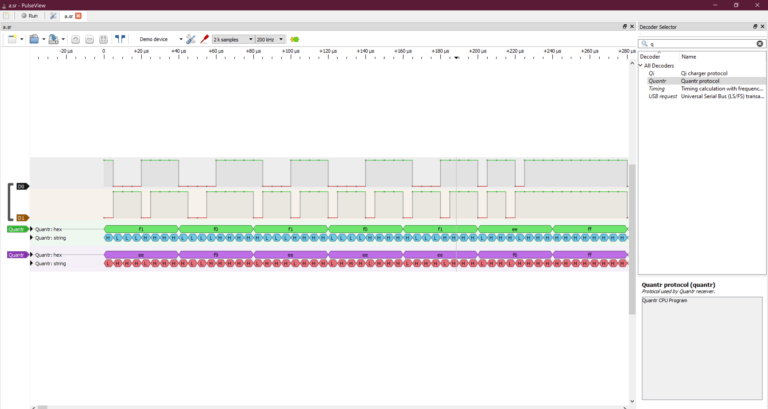Click the Run capture button
768x409 pixels.
[x=29, y=16]
